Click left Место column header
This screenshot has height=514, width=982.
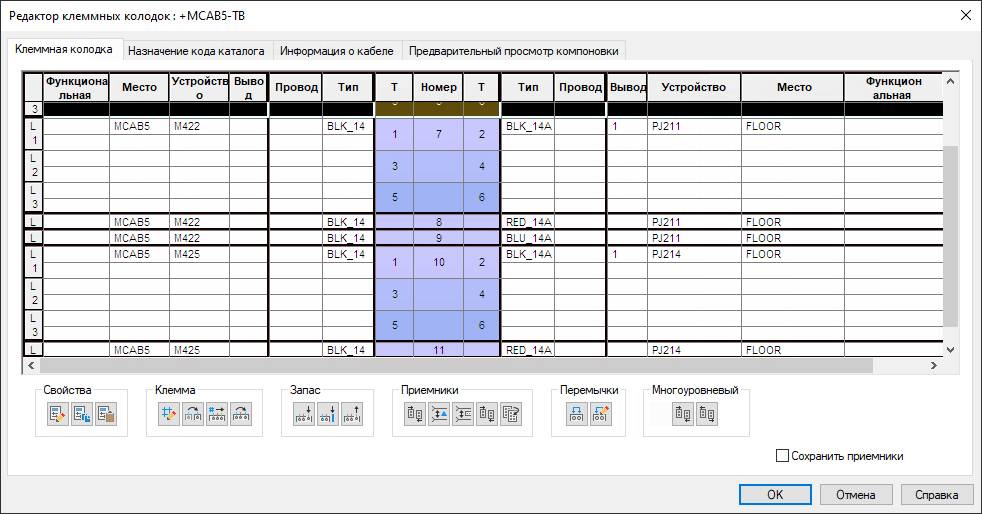click(x=139, y=87)
